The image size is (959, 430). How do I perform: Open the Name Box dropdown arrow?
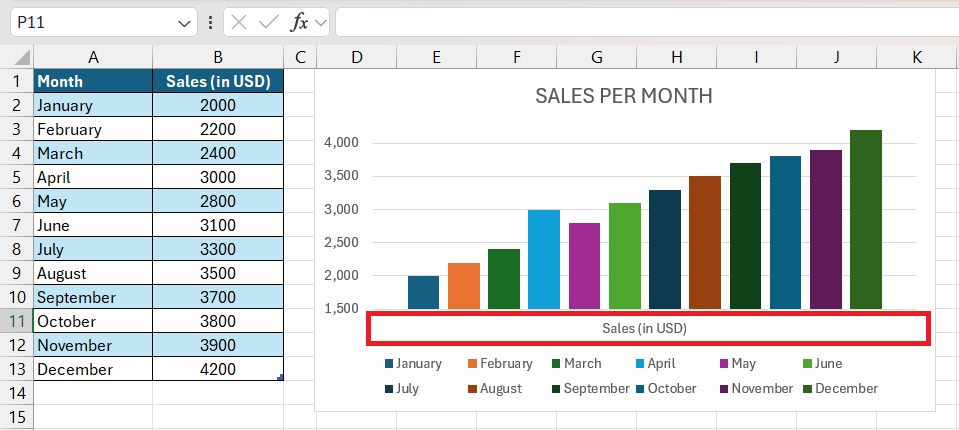coord(183,23)
